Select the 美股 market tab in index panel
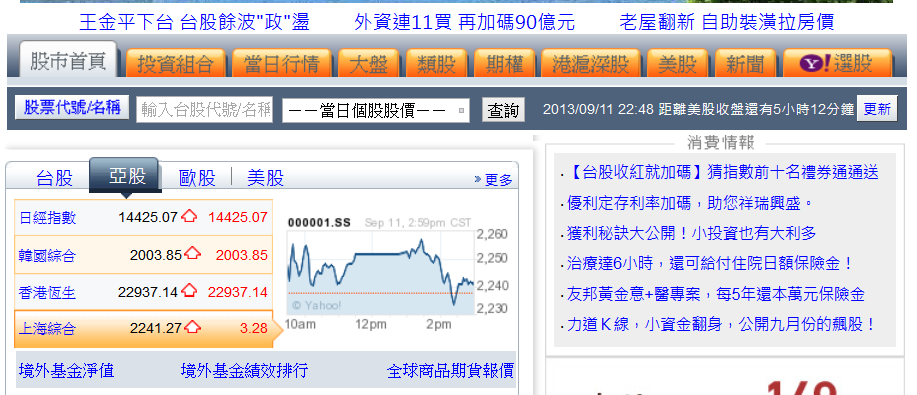The image size is (917, 395). tap(265, 178)
